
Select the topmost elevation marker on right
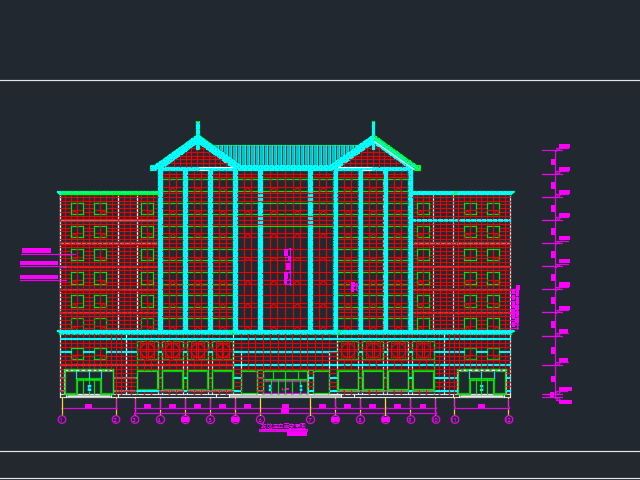coord(564,147)
